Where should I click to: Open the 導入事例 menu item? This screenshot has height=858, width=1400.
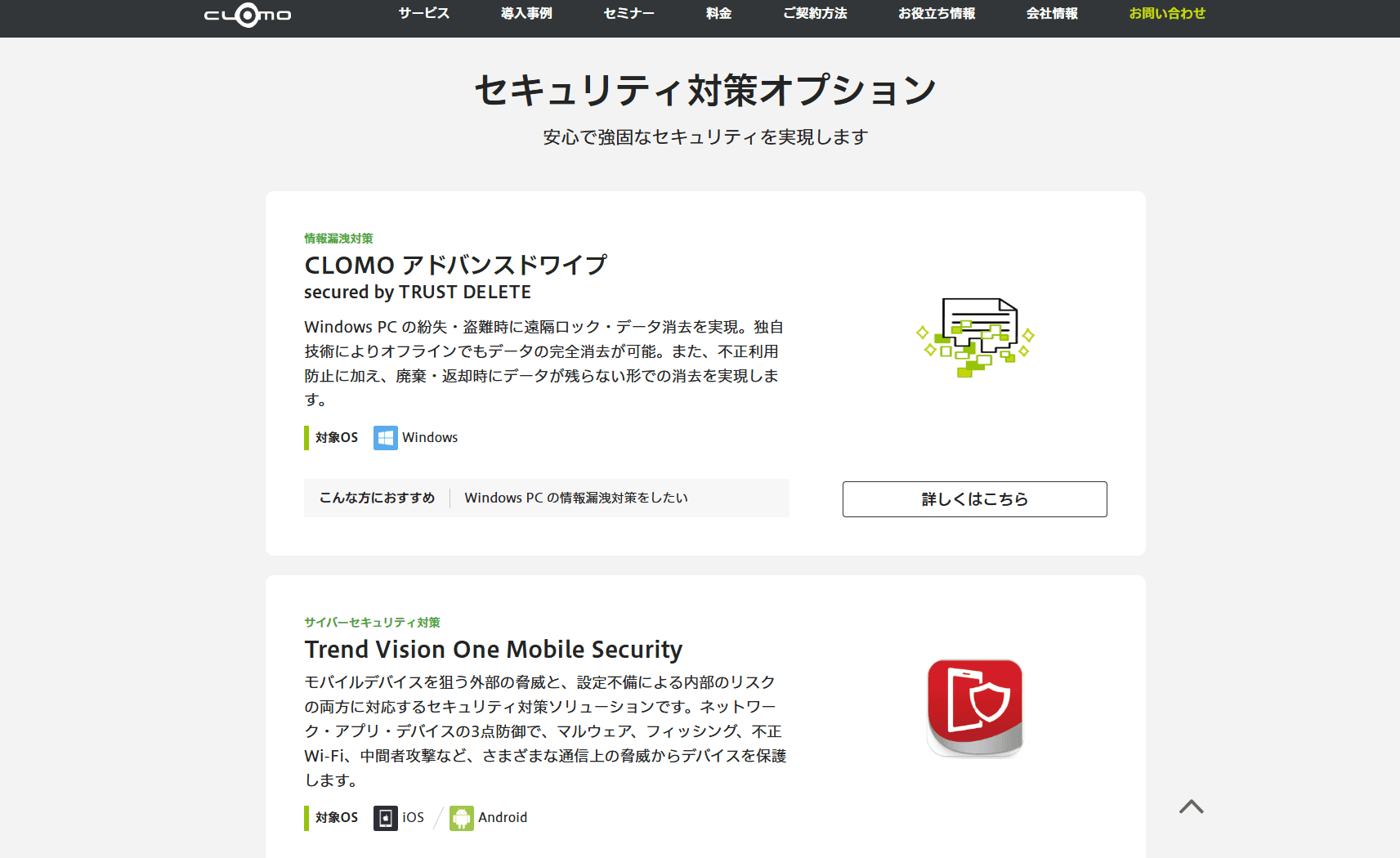526,14
